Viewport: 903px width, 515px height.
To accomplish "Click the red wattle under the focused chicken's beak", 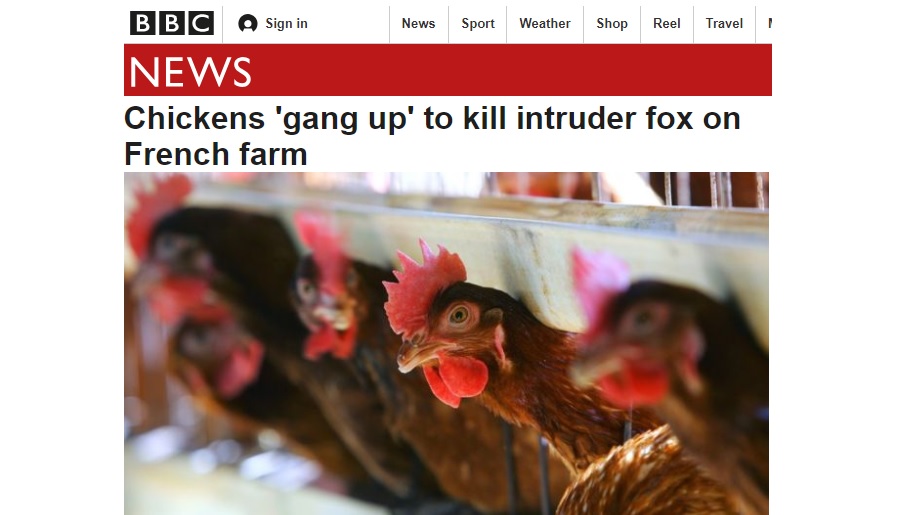I will point(455,378).
